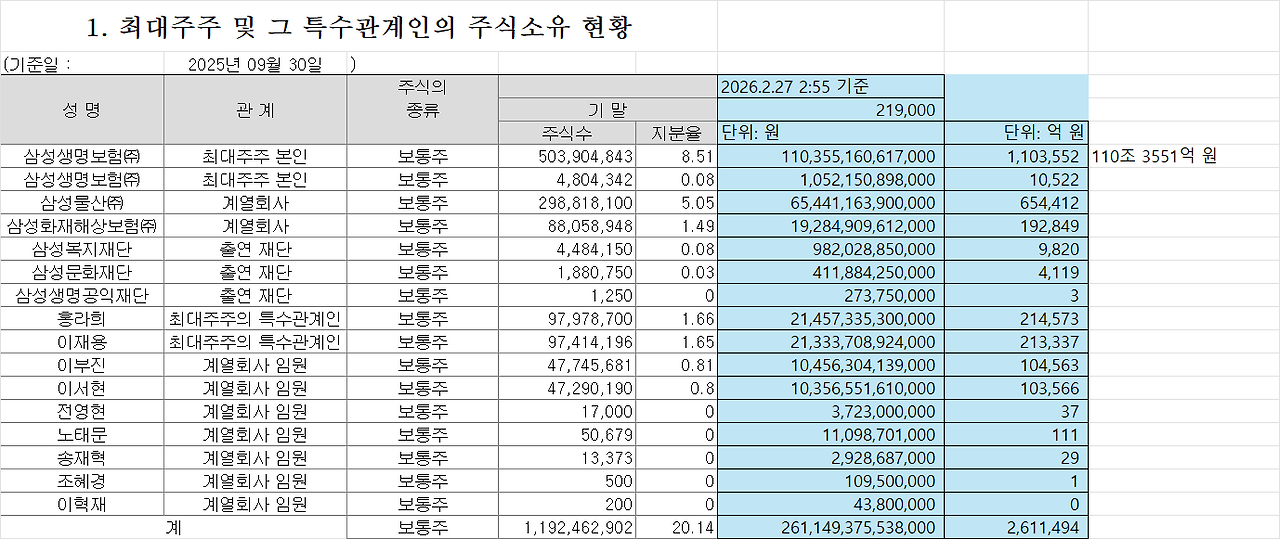Click the name cell '이부진'

(x=82, y=364)
